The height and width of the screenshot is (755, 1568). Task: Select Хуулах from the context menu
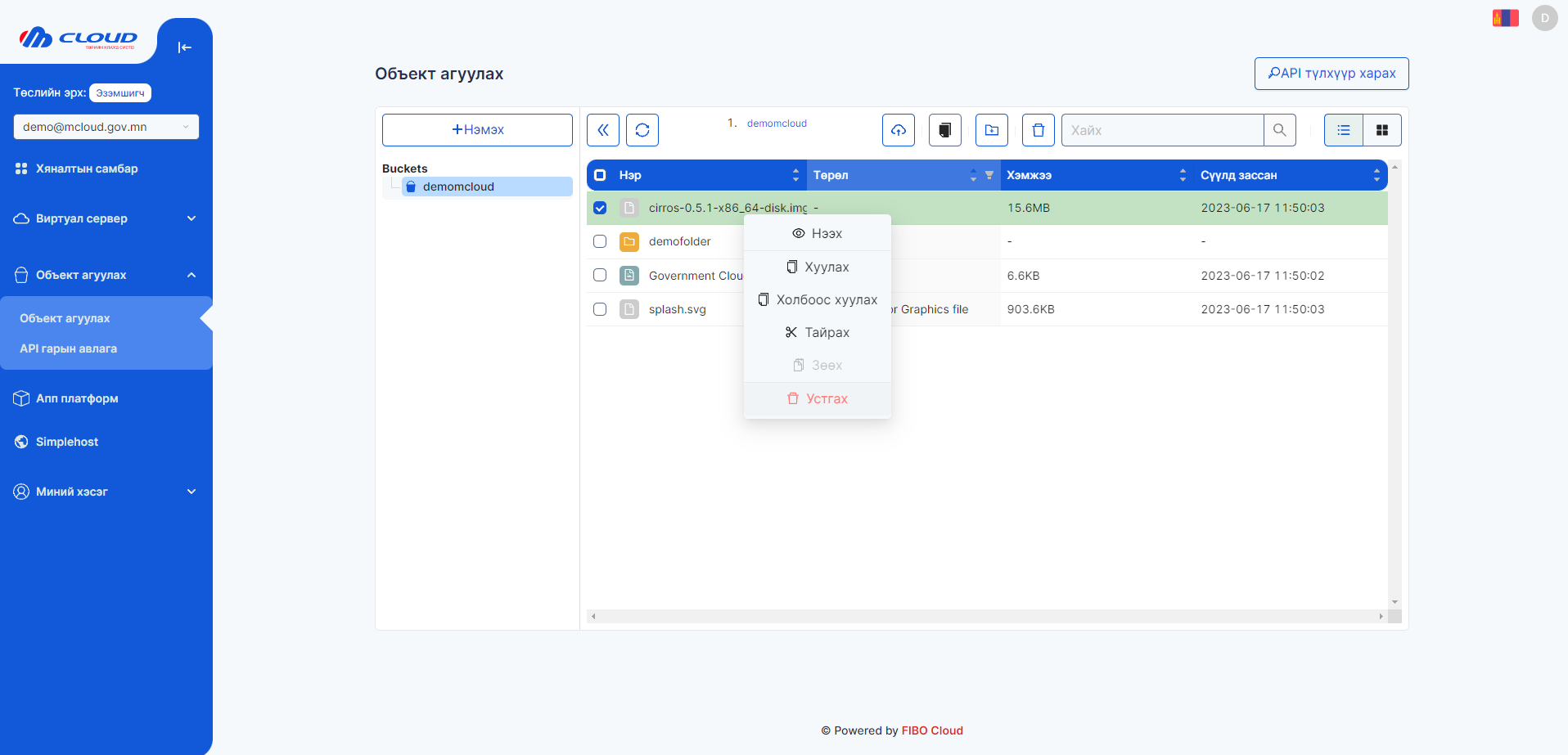818,267
